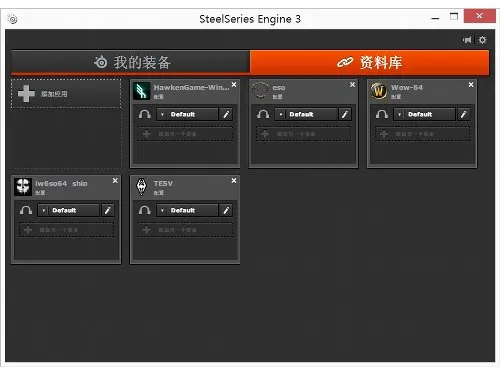Click the HawkenGame-Win... app title
Screen dimensions: 500x375
(191, 88)
